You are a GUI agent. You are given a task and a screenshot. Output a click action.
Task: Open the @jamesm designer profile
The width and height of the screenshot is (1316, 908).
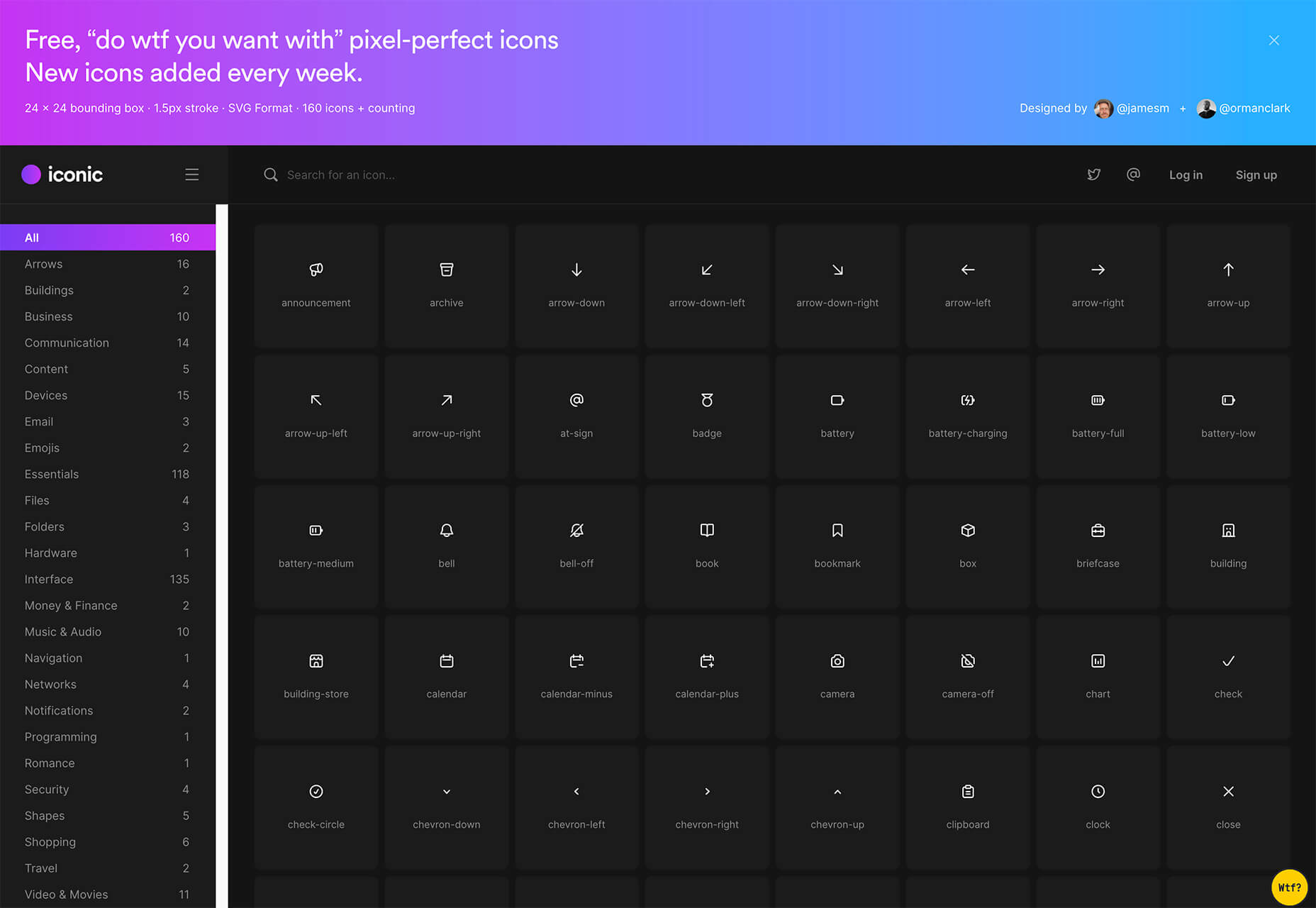point(1132,108)
